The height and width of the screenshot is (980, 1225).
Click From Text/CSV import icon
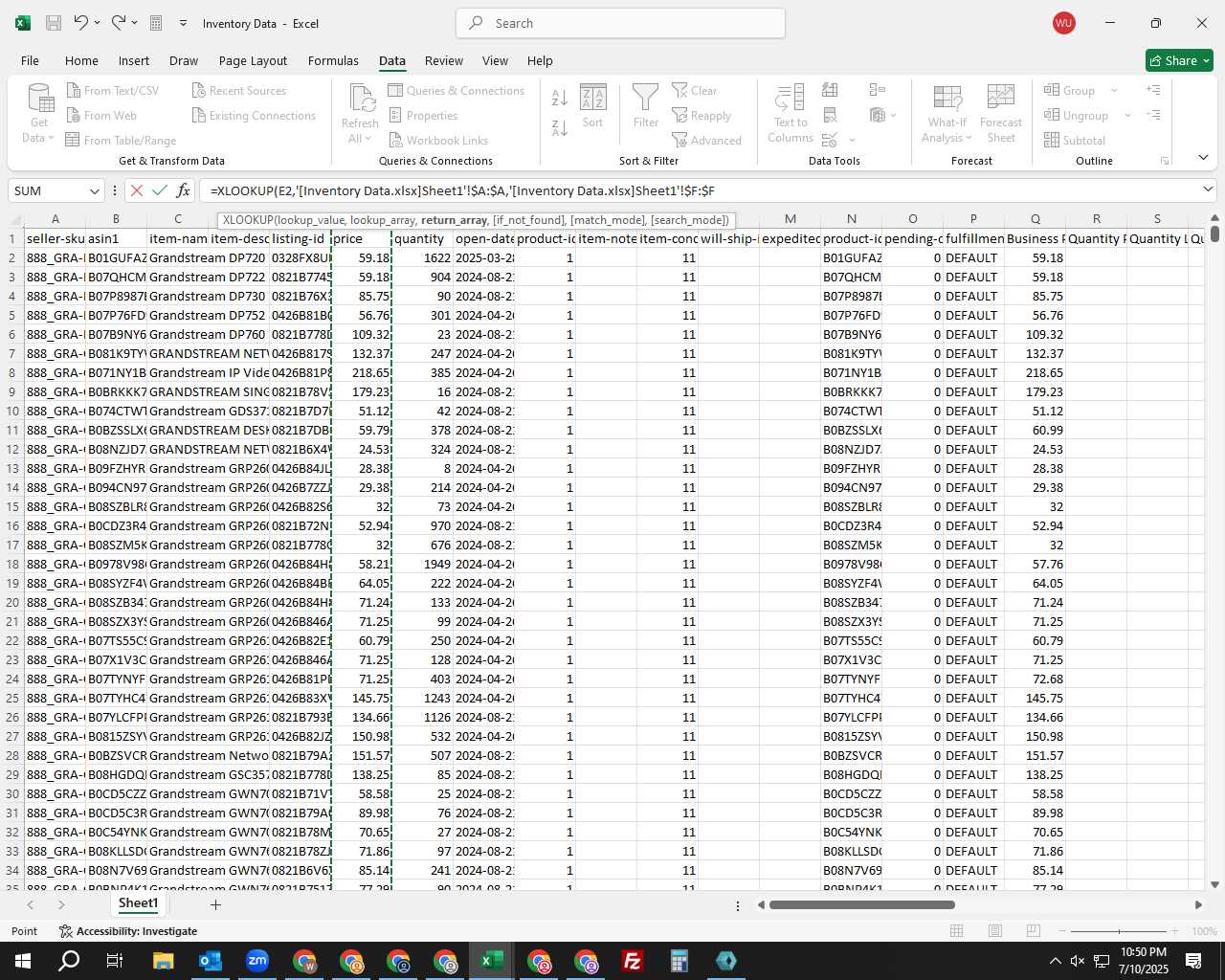click(x=74, y=90)
